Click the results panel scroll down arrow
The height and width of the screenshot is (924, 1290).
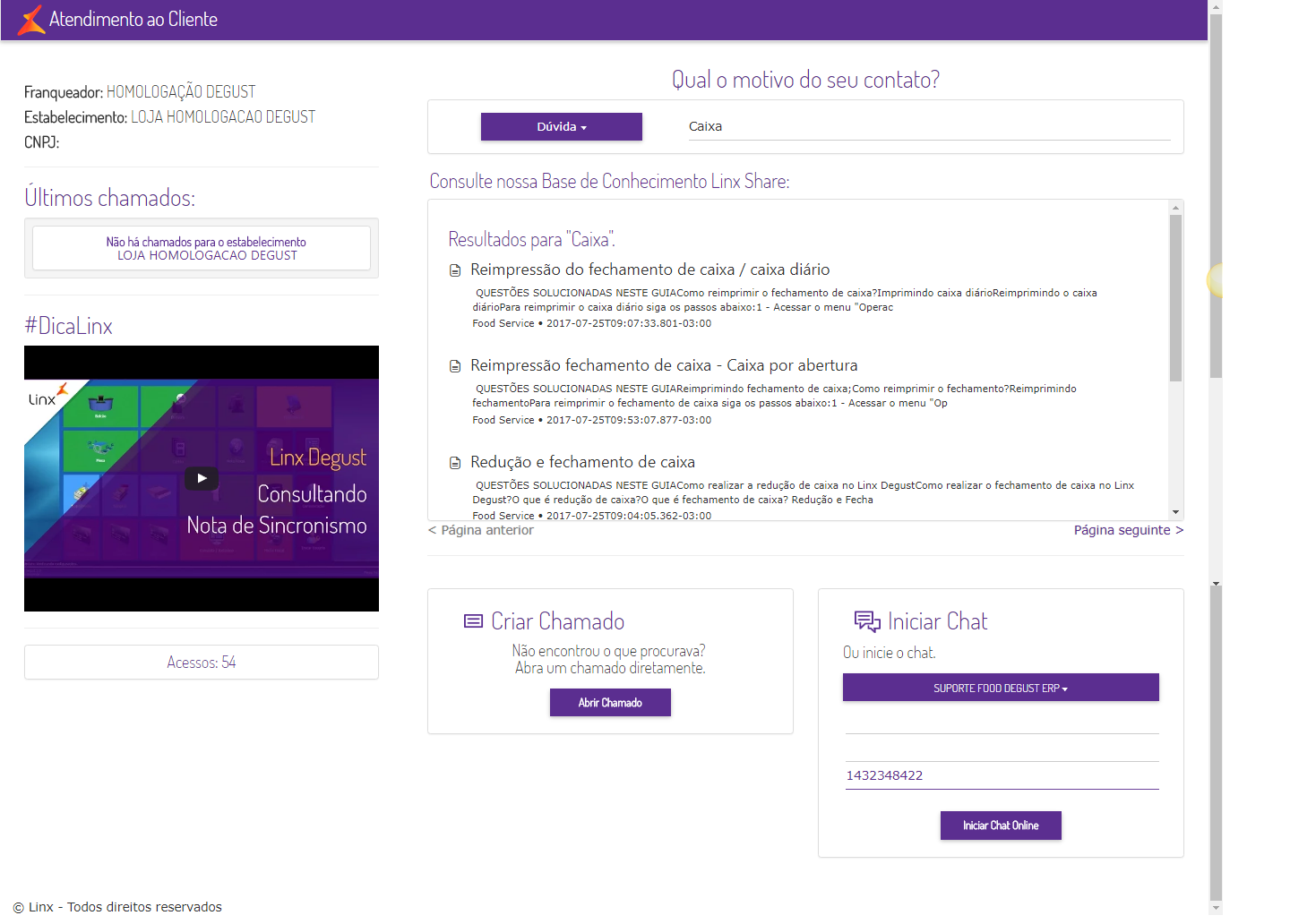pyautogui.click(x=1175, y=512)
